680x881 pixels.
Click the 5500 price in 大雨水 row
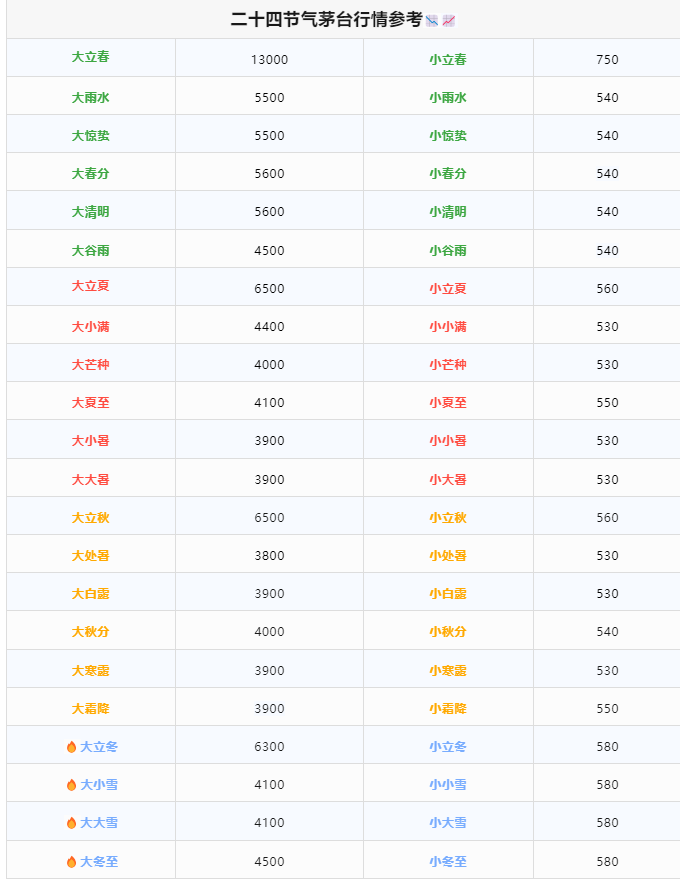(269, 98)
